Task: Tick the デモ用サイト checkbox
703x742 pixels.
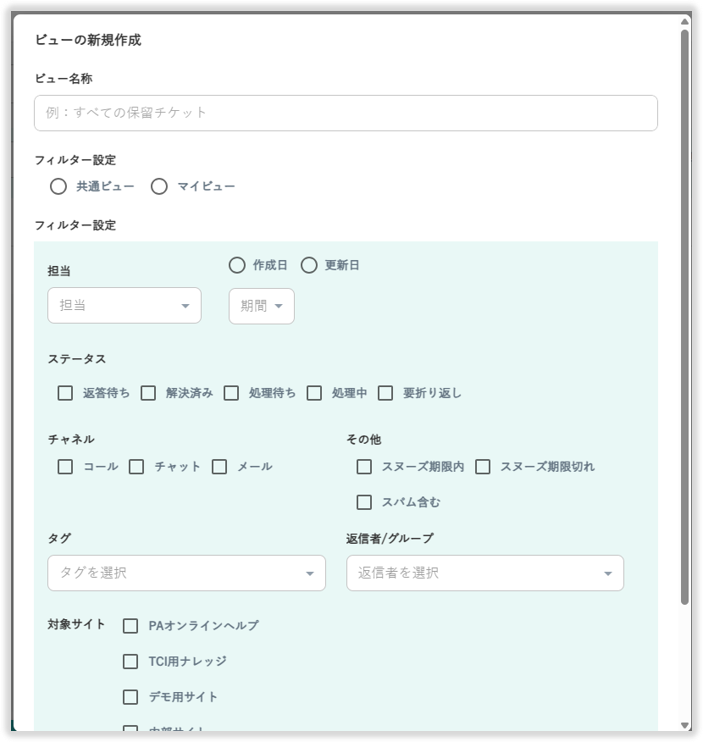Action: tap(131, 697)
